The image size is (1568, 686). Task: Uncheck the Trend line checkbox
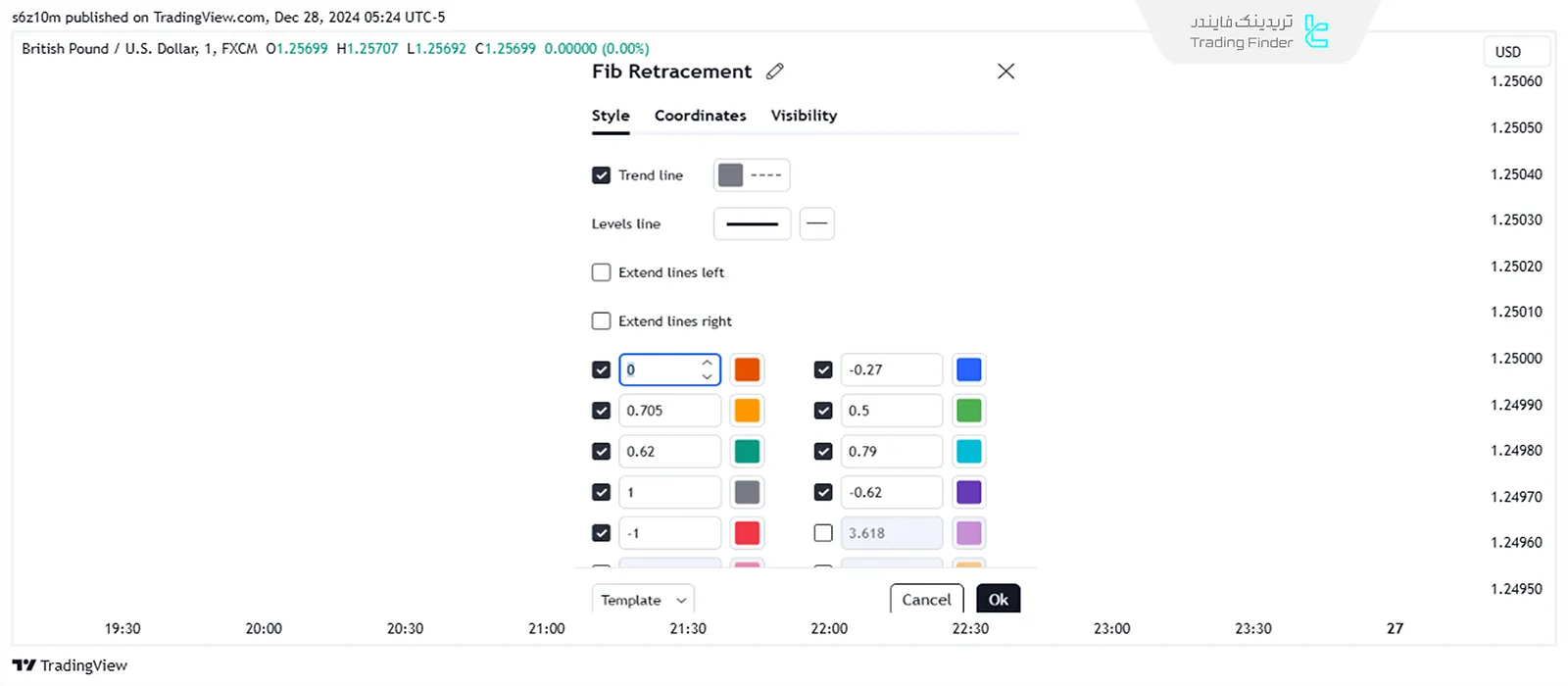point(602,175)
